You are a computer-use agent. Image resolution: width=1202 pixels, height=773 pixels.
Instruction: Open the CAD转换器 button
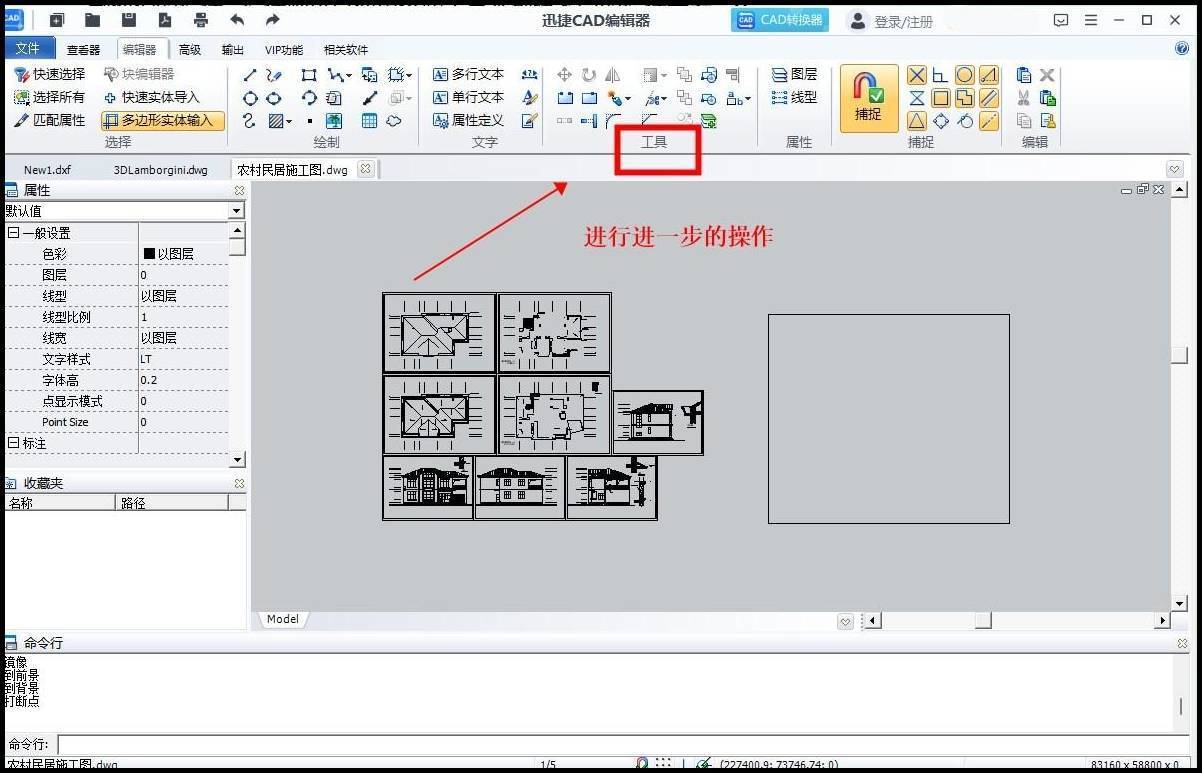pyautogui.click(x=779, y=19)
